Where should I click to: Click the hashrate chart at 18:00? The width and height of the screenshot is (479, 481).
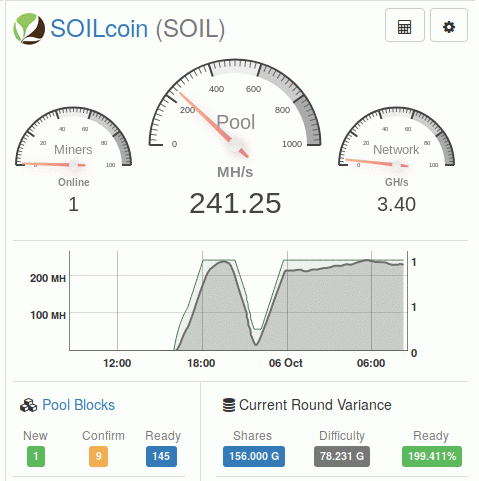(202, 301)
